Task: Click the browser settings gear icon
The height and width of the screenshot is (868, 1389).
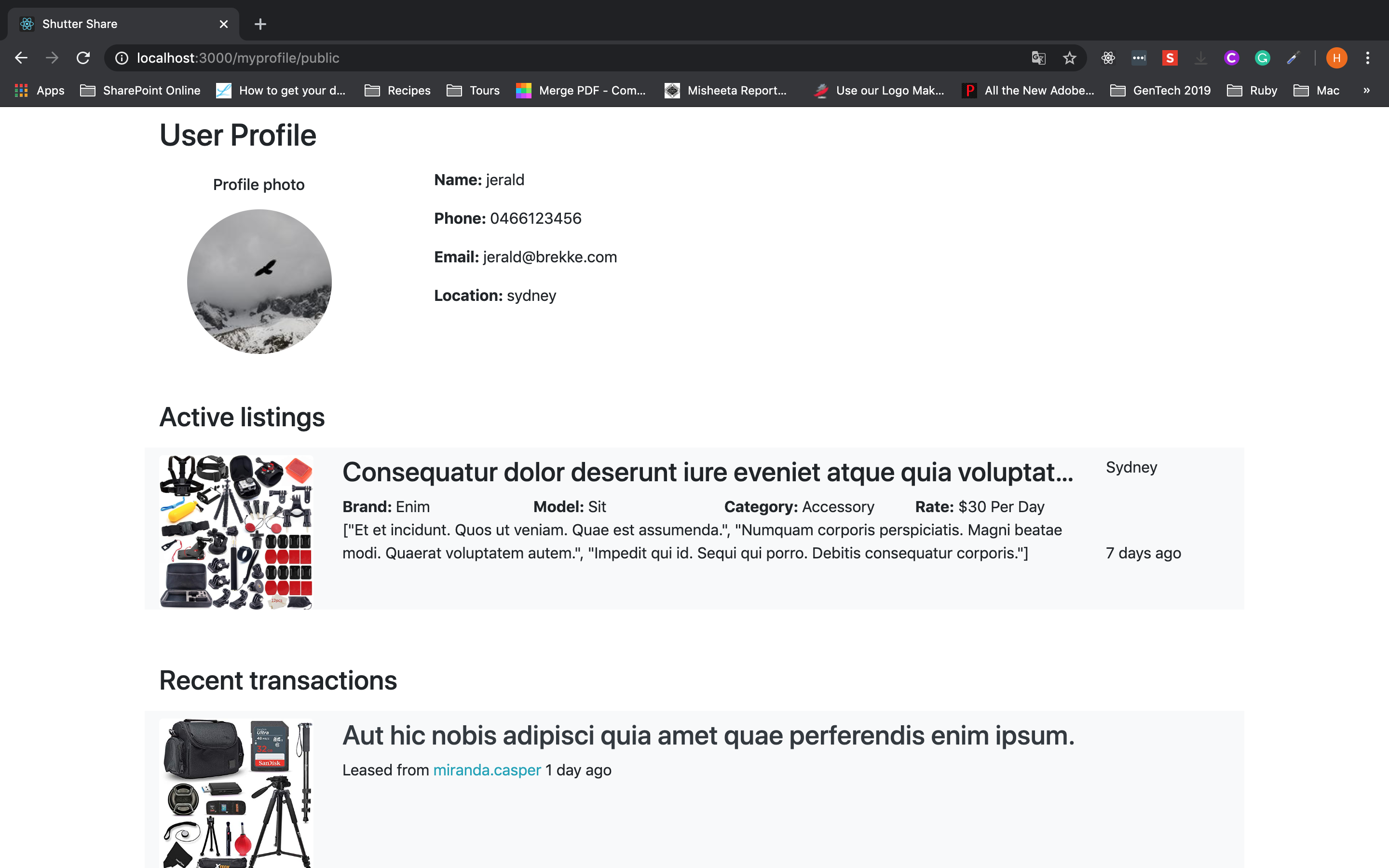Action: pyautogui.click(x=1107, y=57)
